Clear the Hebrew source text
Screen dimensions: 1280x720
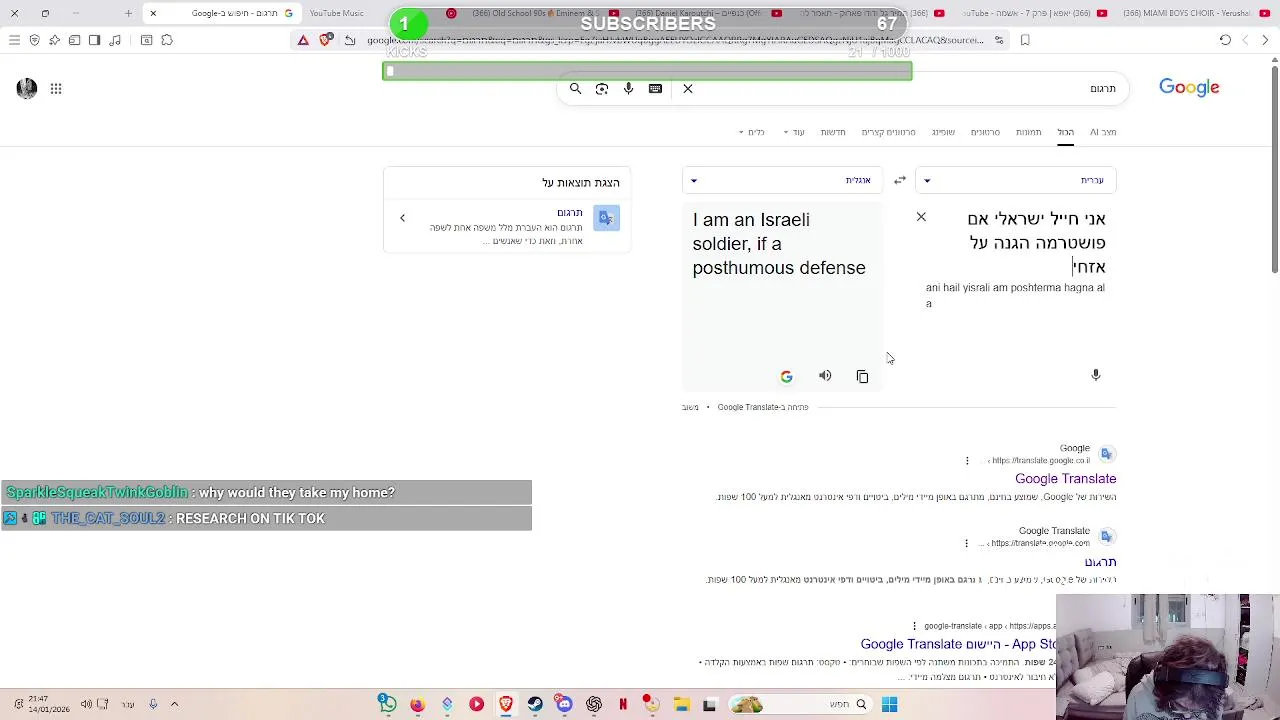pos(921,217)
